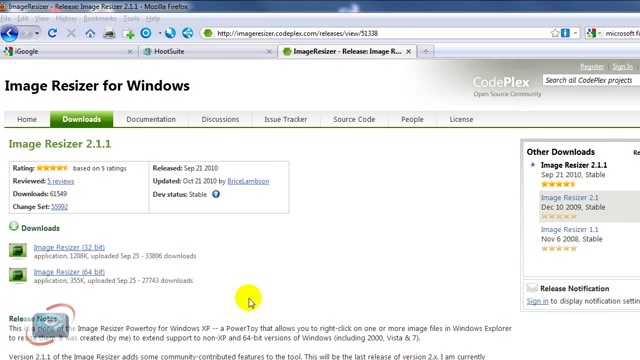The width and height of the screenshot is (640, 360).
Task: Bookmark this page with the star icon
Action: pos(555,33)
